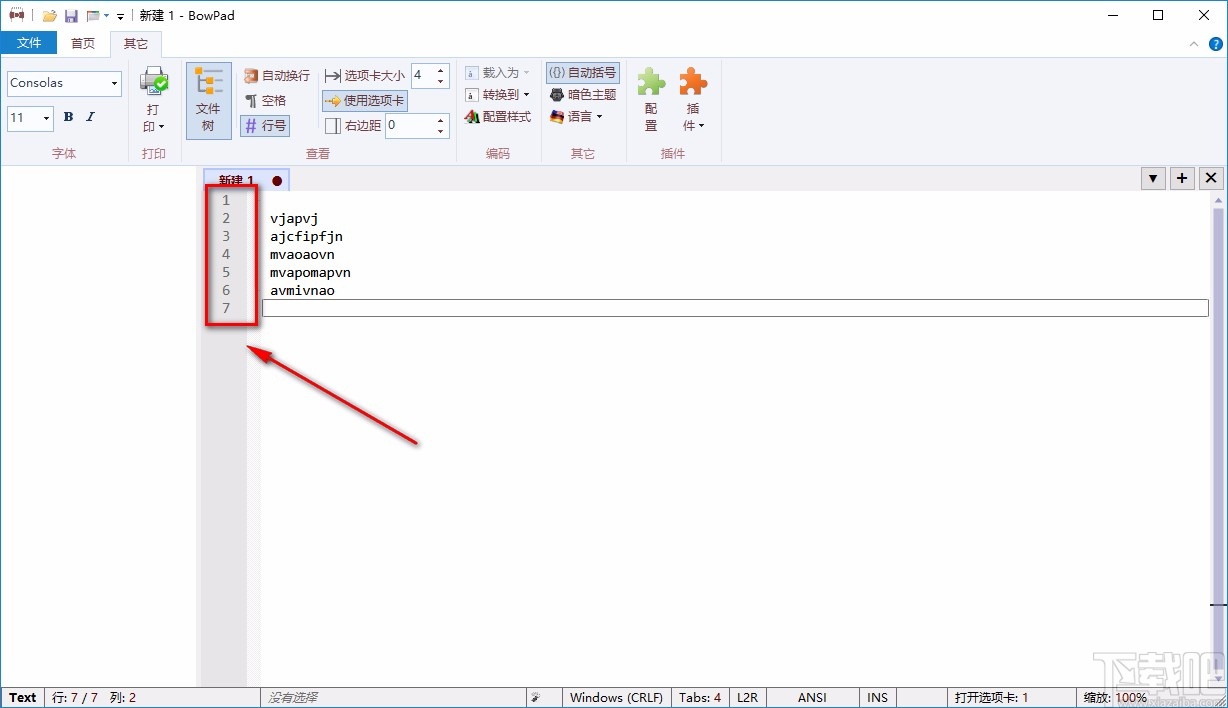
Task: Decrease right margin with down arrow
Action: click(441, 131)
